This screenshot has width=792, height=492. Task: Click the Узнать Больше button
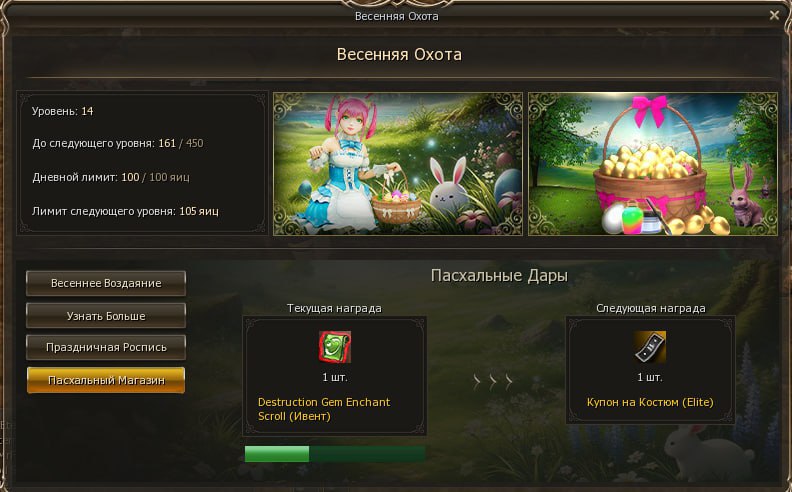coord(106,316)
